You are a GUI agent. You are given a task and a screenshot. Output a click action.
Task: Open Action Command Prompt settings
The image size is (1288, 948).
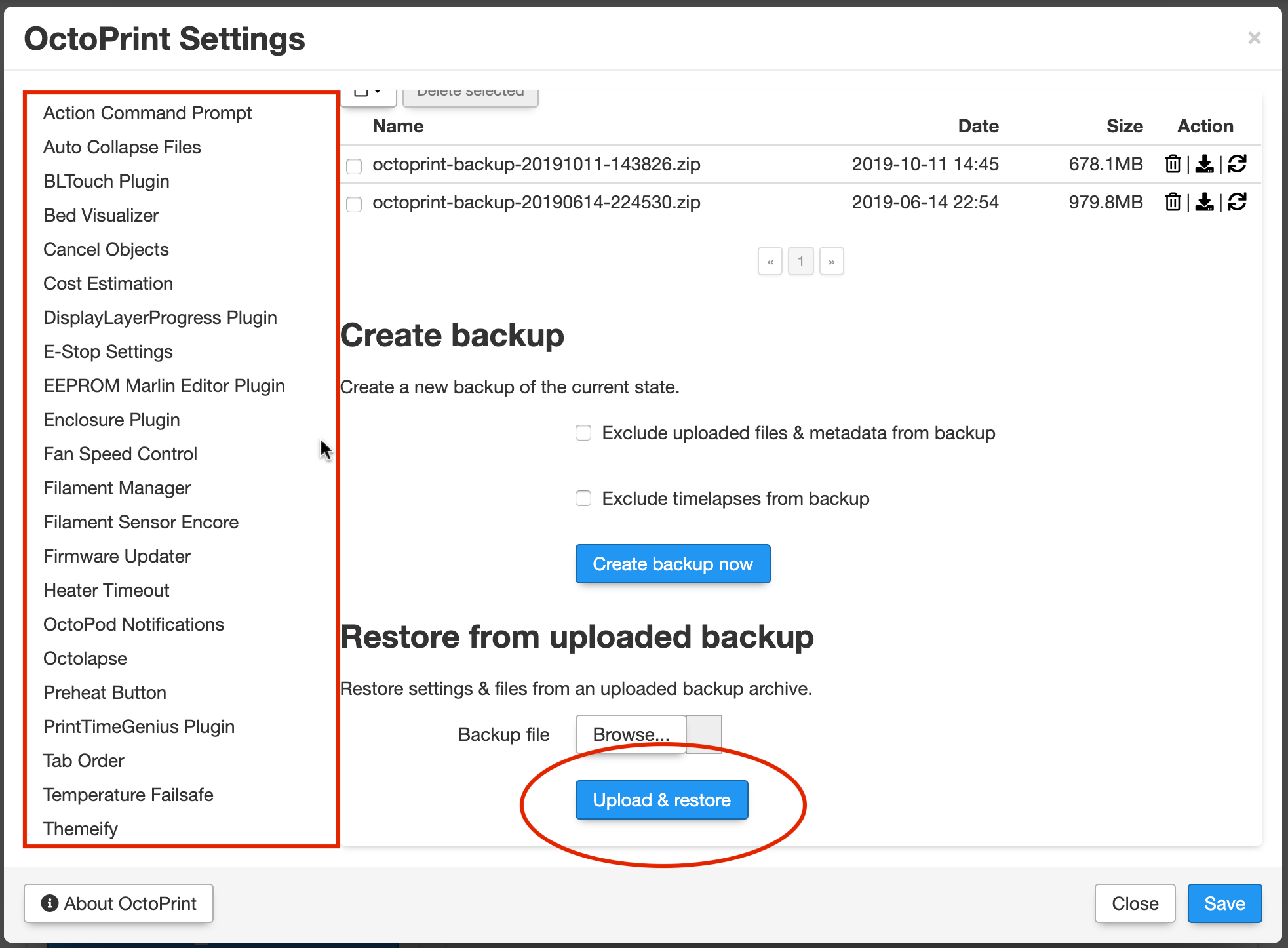pos(147,113)
